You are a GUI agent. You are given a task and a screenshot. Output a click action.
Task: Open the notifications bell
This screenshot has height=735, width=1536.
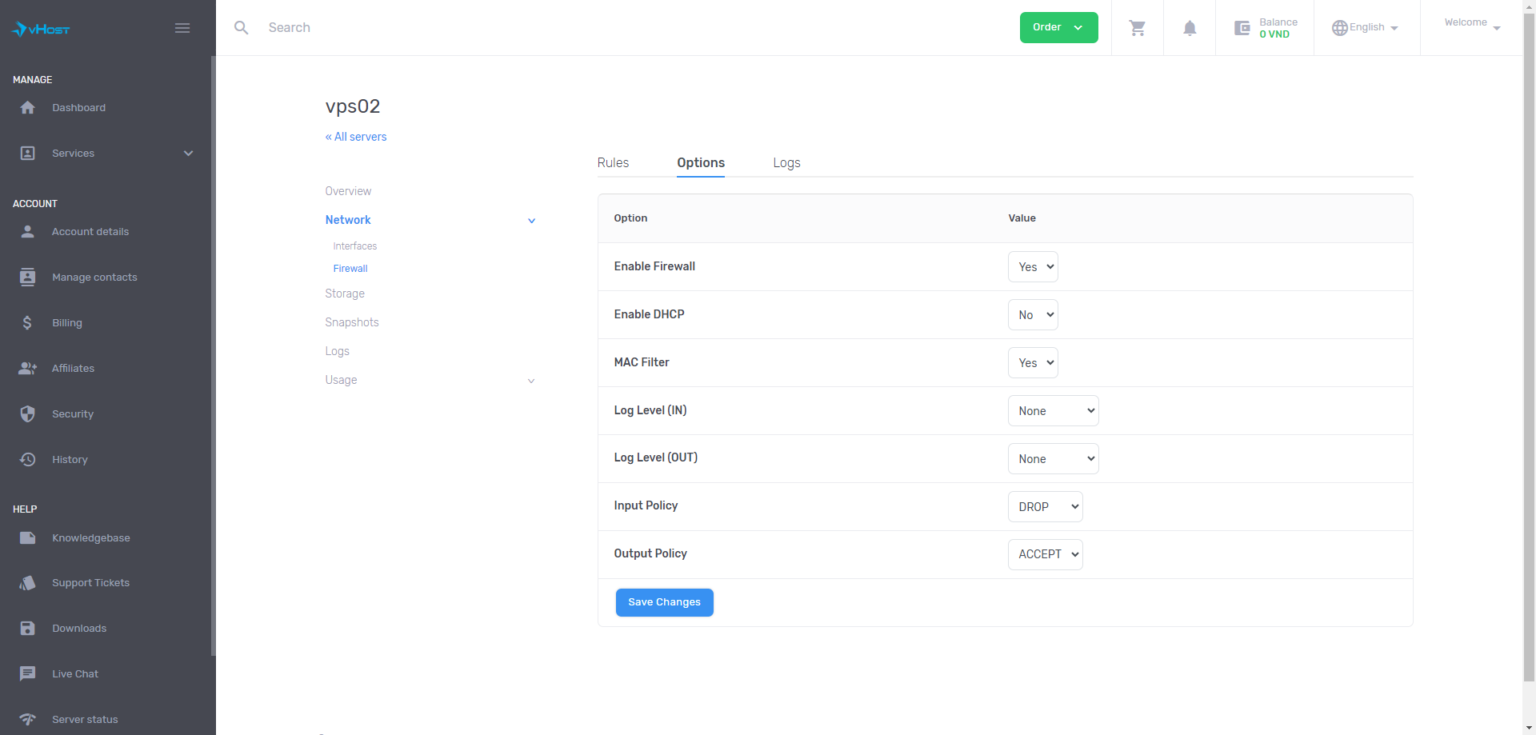(1190, 28)
